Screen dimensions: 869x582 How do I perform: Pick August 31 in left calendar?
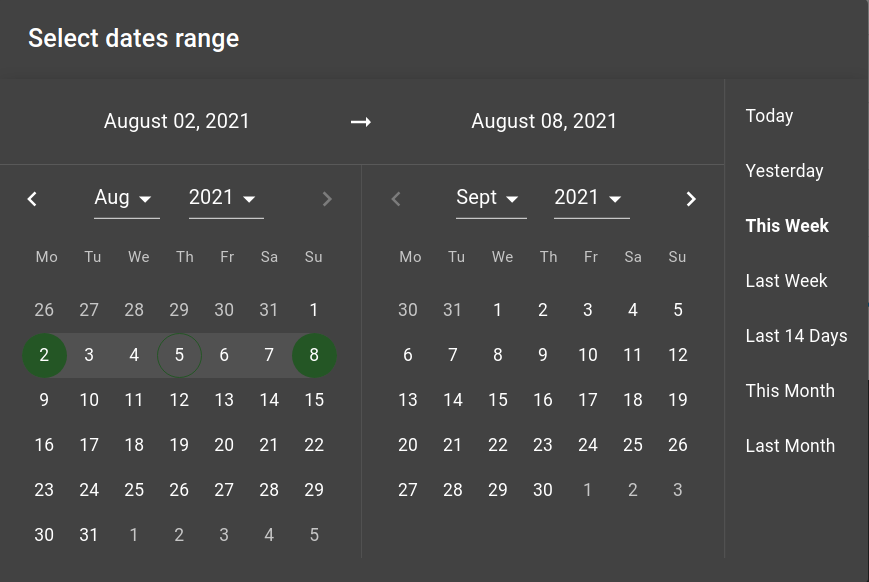click(x=89, y=535)
